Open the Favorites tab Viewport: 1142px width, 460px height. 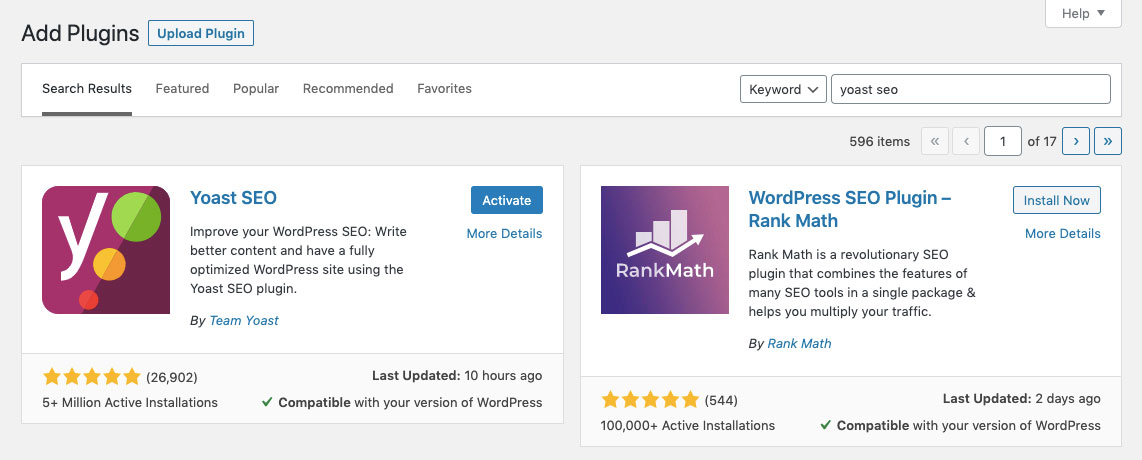point(444,88)
